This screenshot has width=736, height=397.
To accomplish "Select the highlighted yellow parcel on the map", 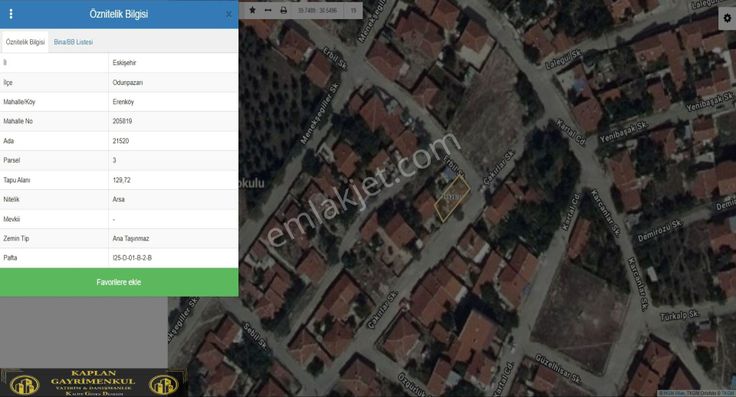I will tap(452, 198).
